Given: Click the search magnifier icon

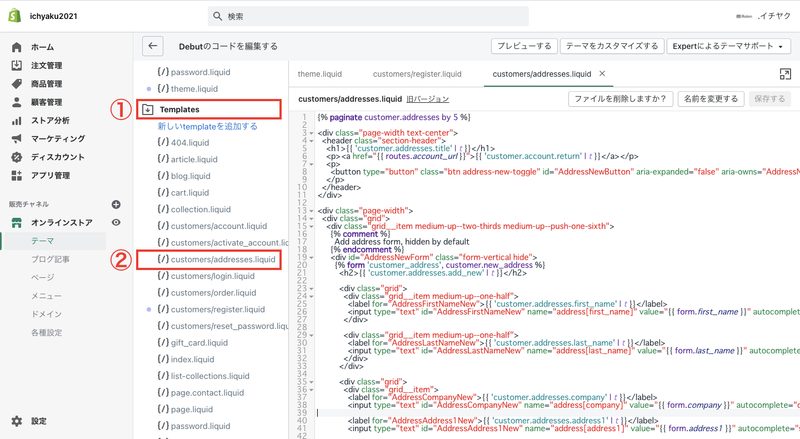Looking at the screenshot, I should pos(217,16).
